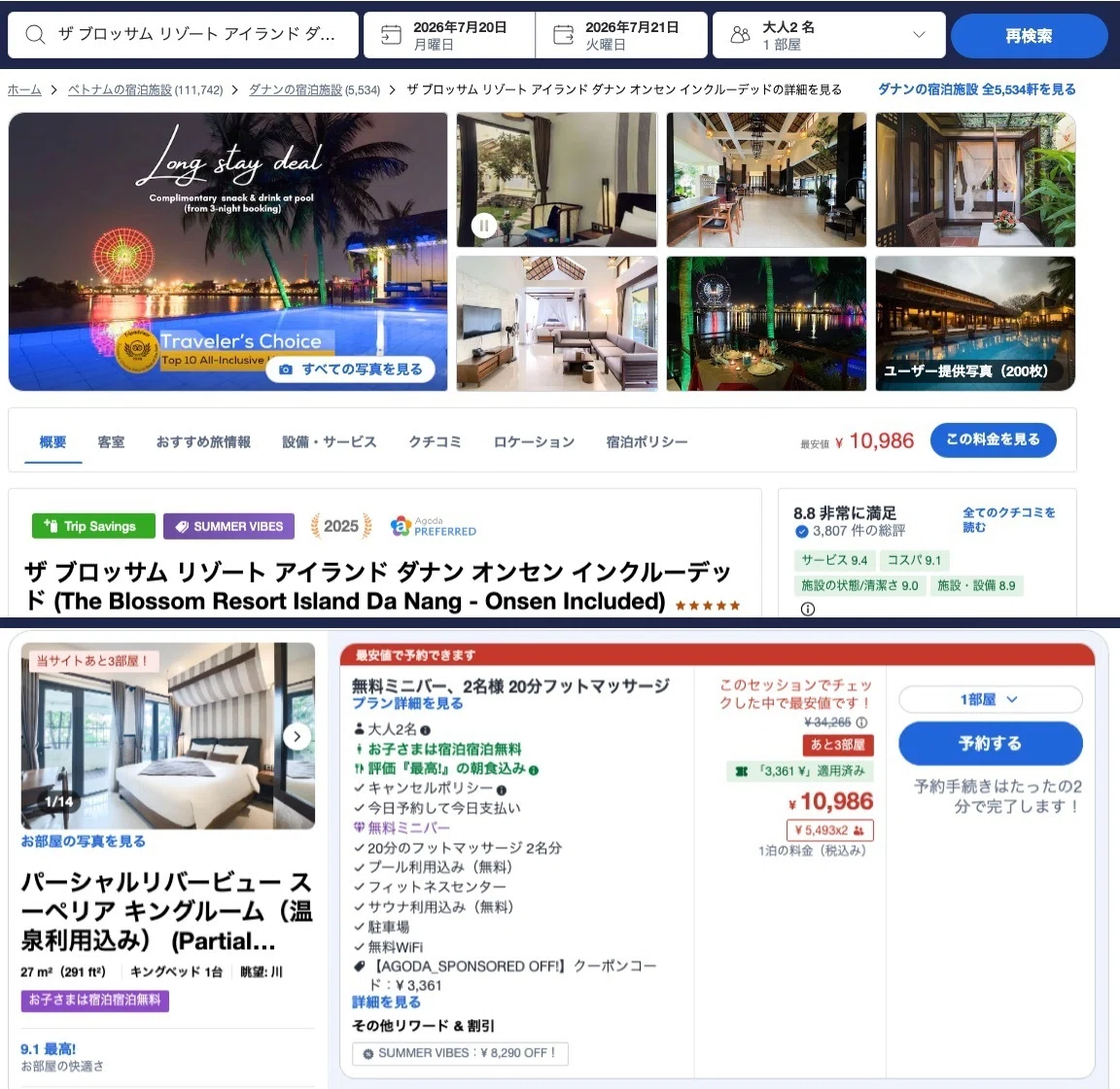The image size is (1120, 1089).
Task: Click SUMMER VIBES : ¥8,290 OFF tag
Action: tap(460, 1053)
